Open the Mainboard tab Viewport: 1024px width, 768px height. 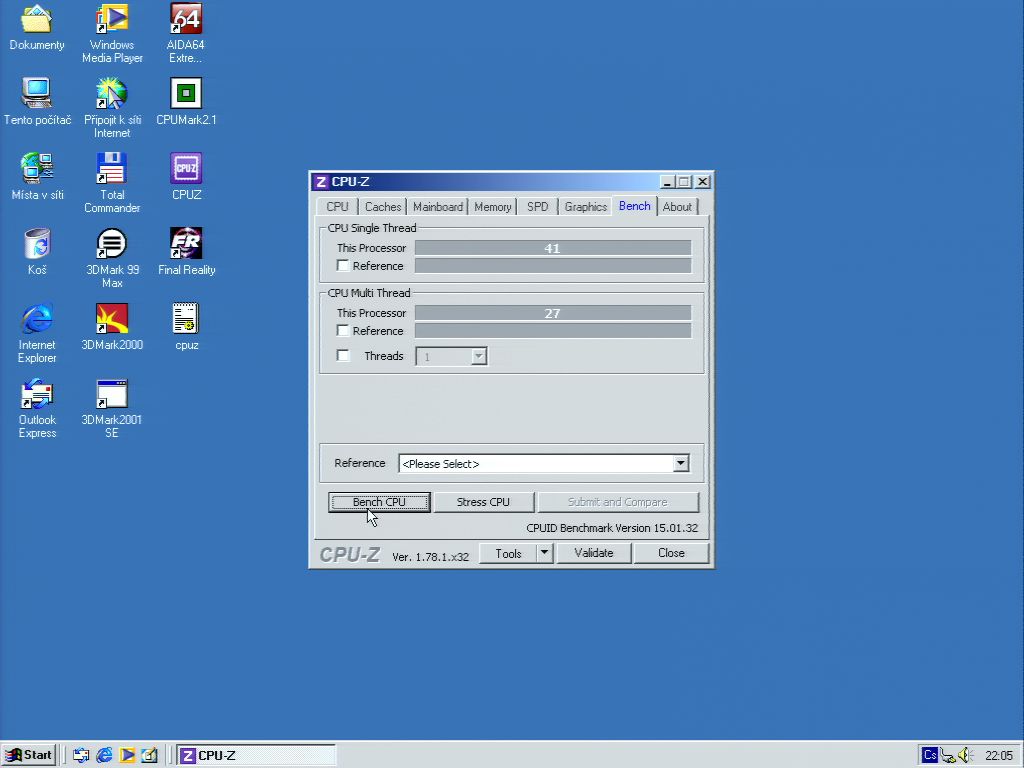point(438,207)
